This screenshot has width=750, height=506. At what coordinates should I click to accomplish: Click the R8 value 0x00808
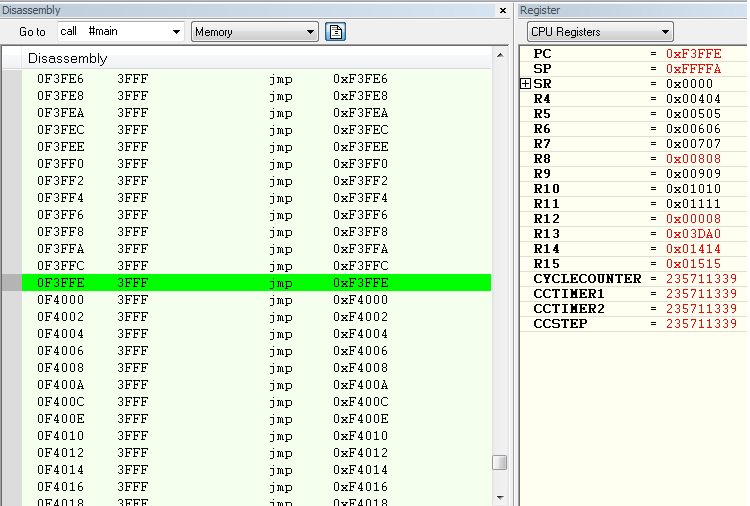click(x=694, y=159)
